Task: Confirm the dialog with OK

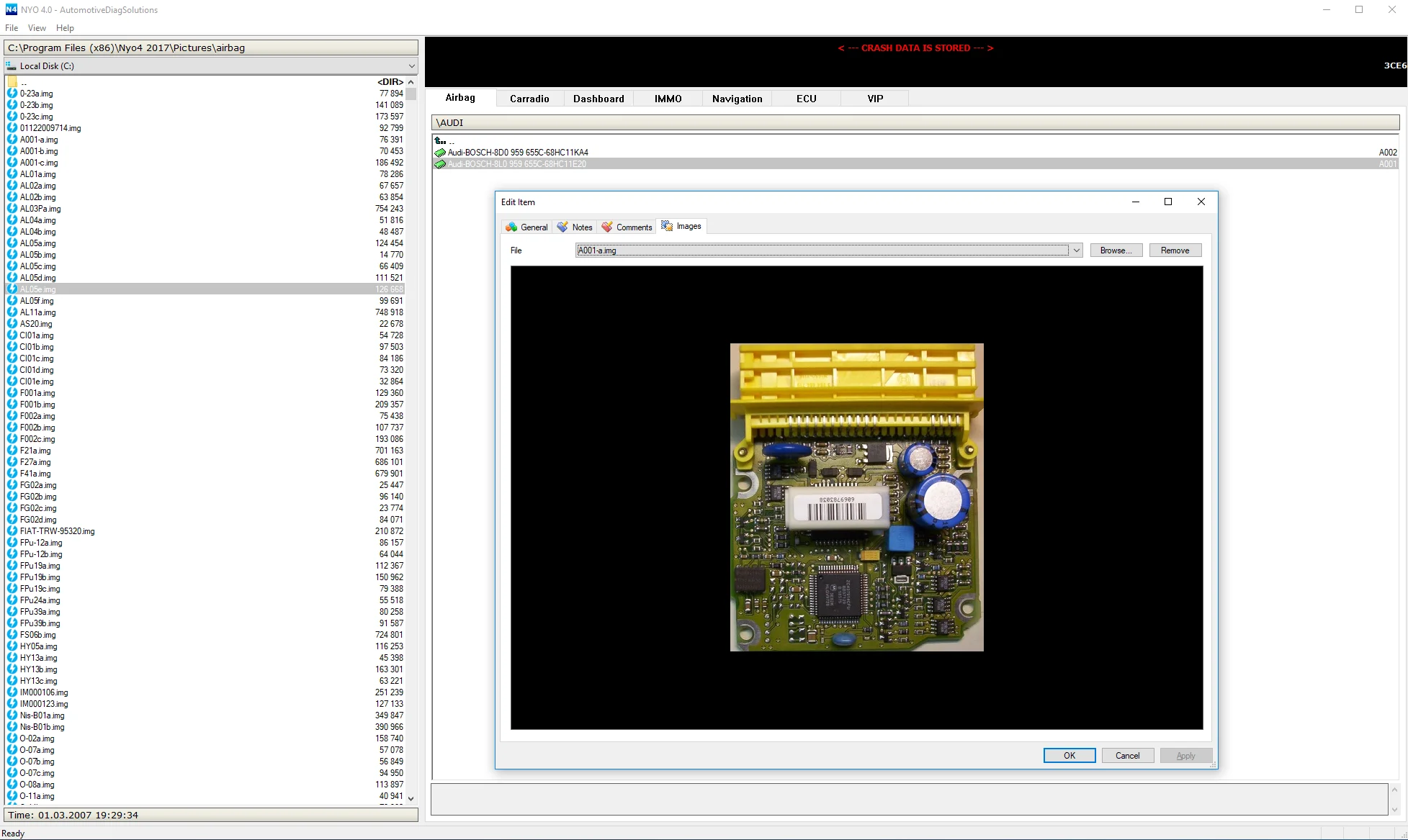Action: pos(1069,755)
